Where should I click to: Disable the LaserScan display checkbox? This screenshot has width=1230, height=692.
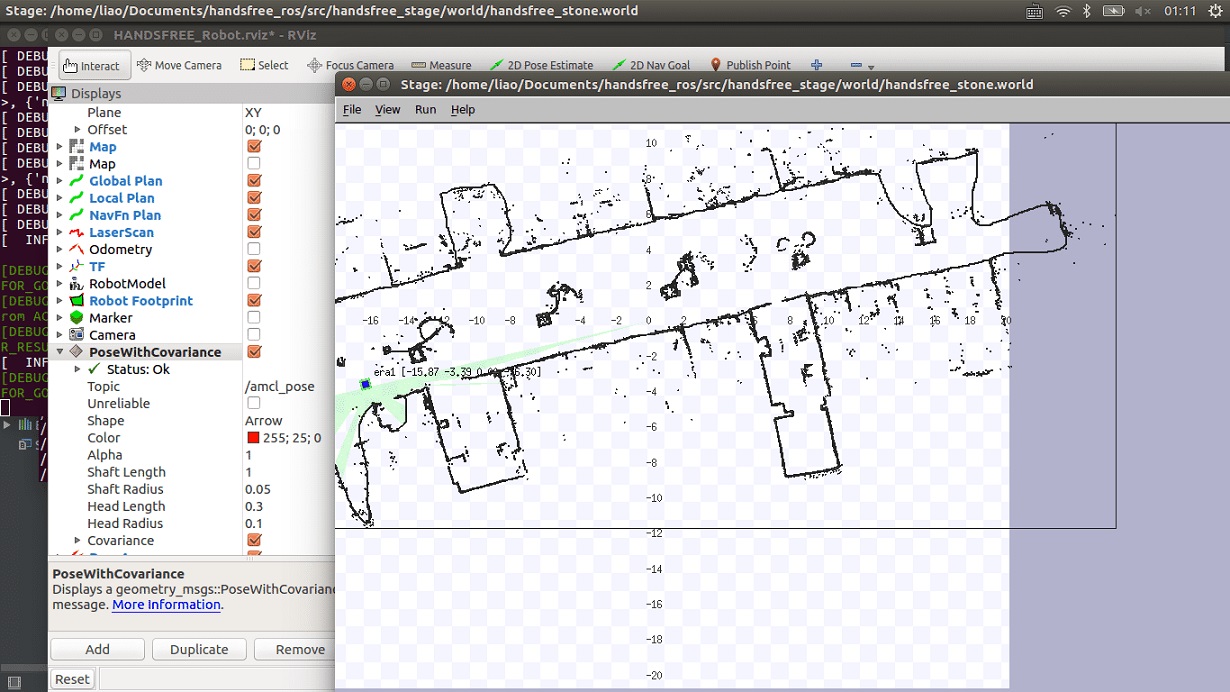click(x=254, y=232)
